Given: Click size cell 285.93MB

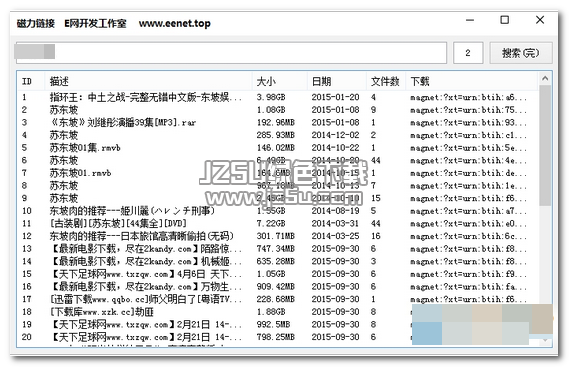Looking at the screenshot, I should pyautogui.click(x=276, y=135).
